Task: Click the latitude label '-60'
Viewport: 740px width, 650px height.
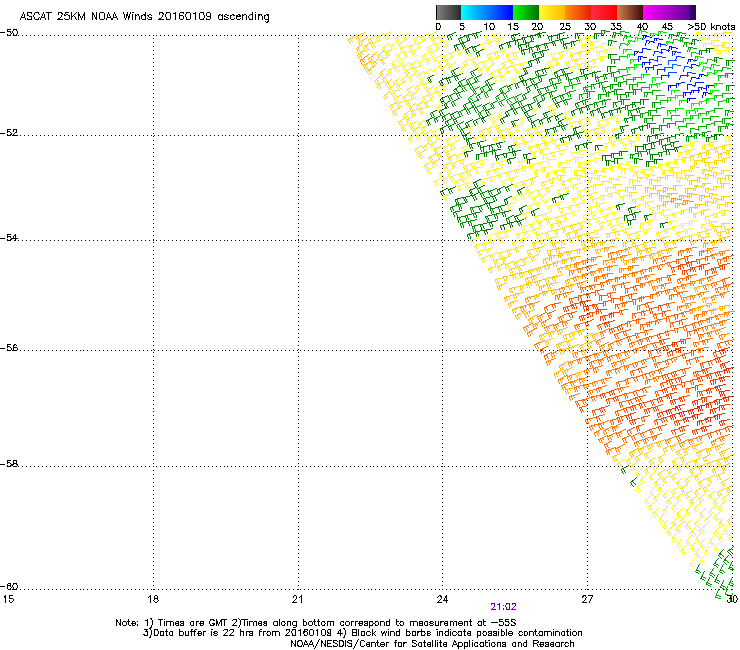Action: (9, 587)
